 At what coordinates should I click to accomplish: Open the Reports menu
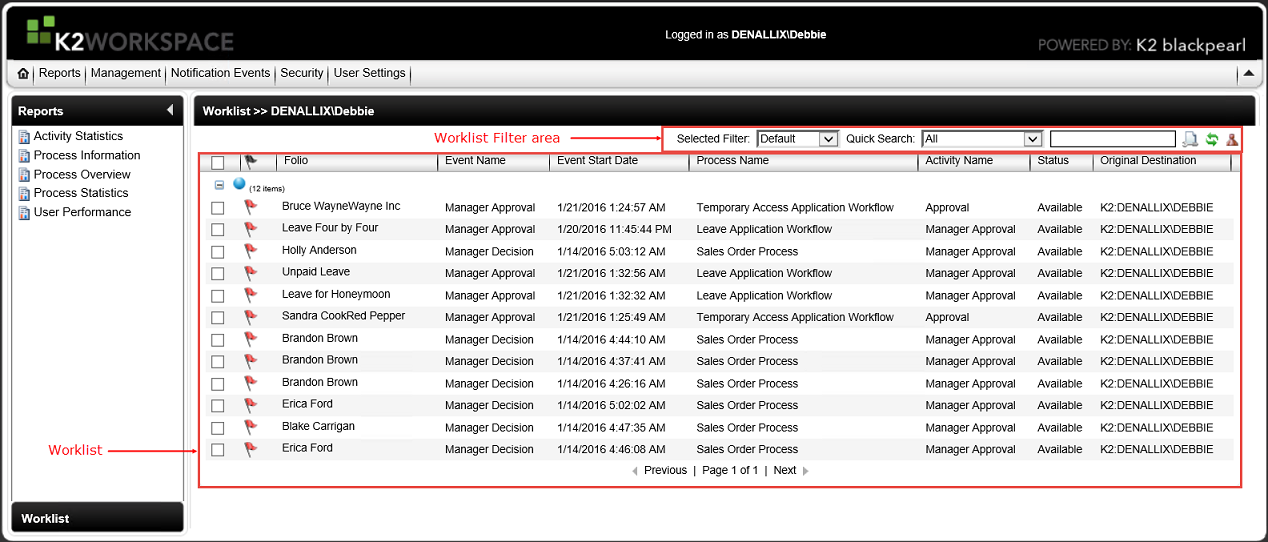pos(60,73)
